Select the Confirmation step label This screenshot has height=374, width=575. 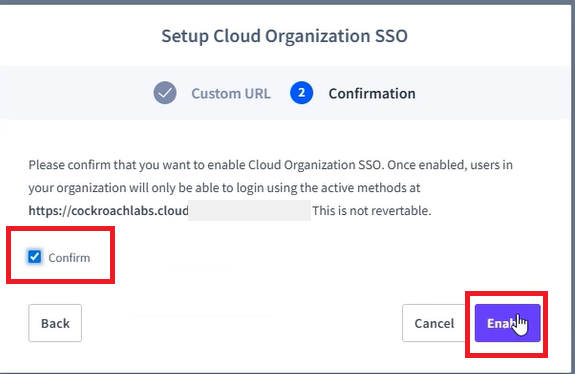372,94
